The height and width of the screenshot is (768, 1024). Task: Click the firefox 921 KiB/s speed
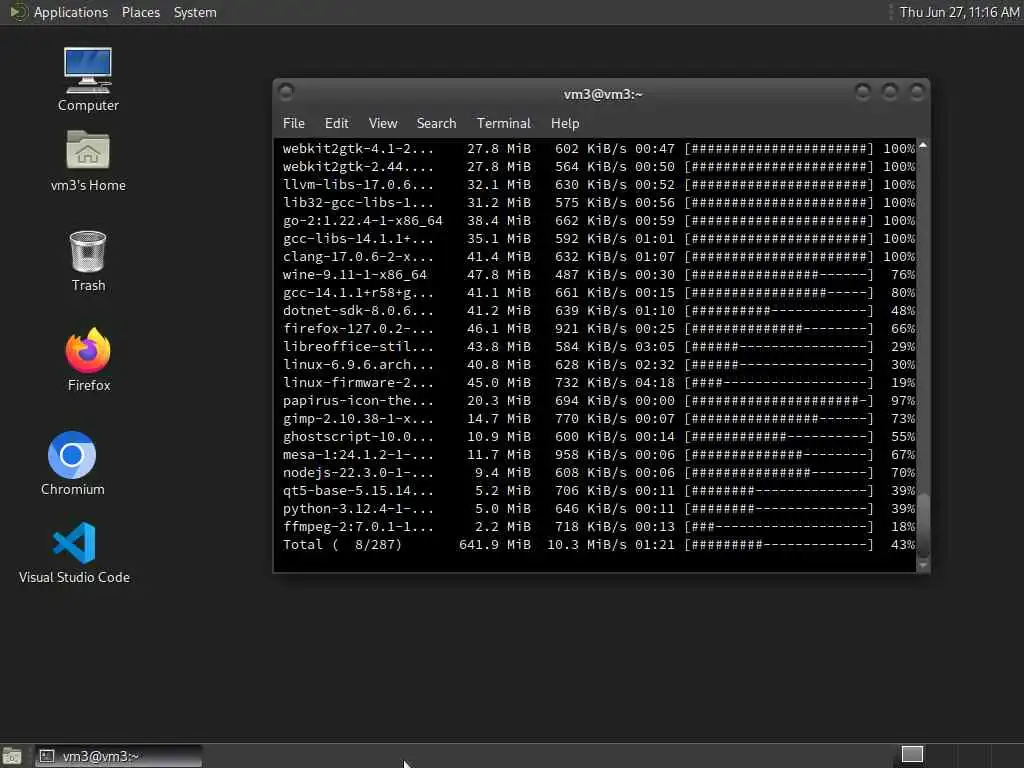click(590, 328)
